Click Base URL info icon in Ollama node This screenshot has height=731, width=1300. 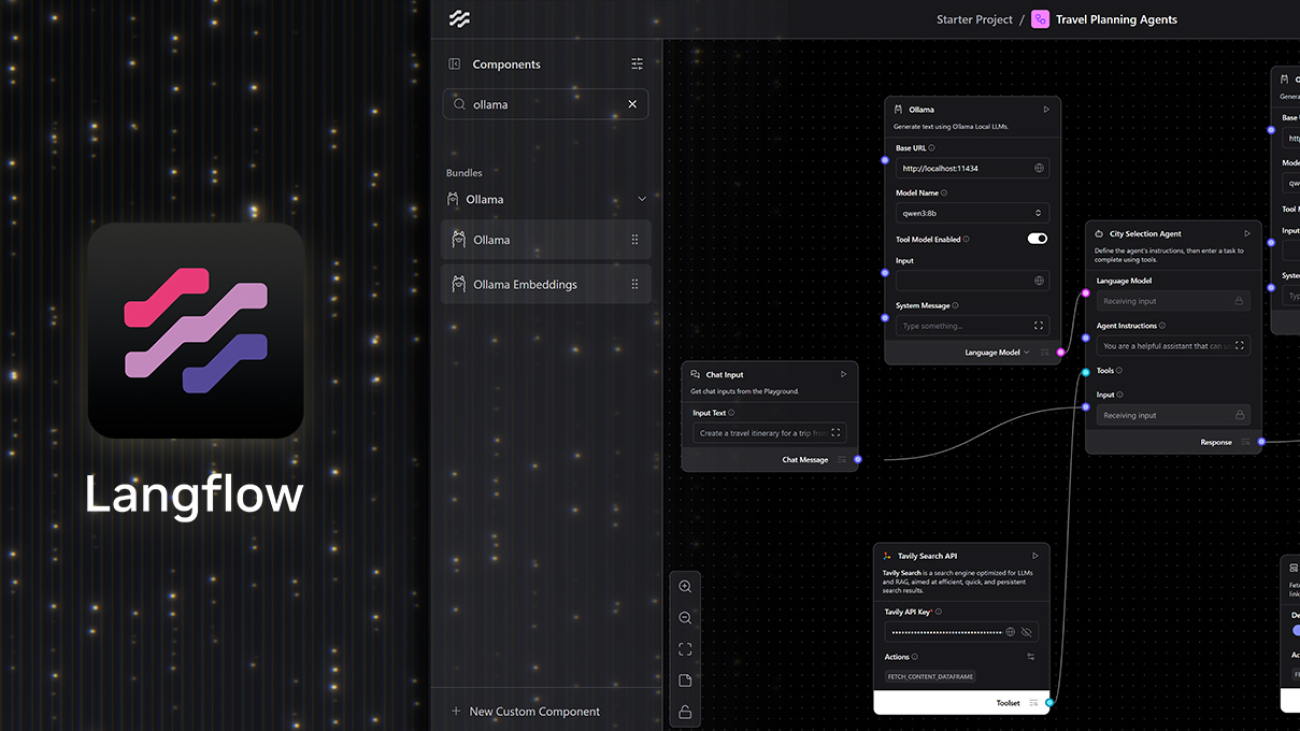tap(932, 148)
